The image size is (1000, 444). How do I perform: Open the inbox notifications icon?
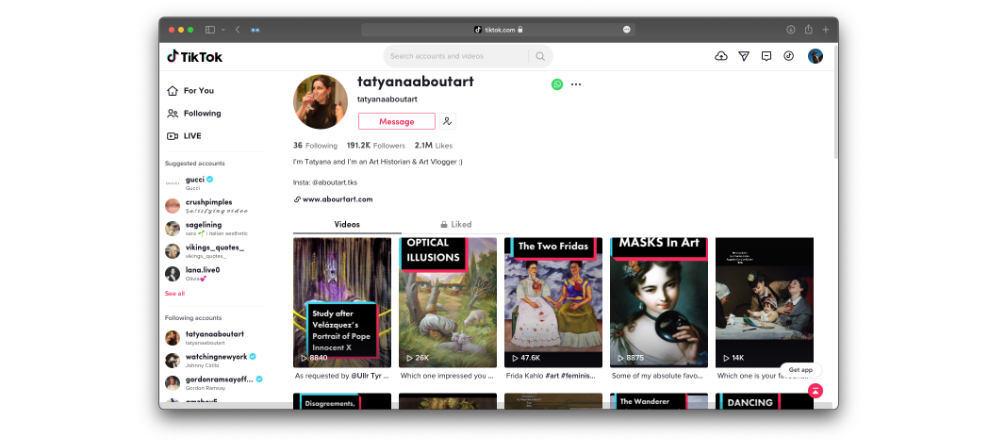pos(766,56)
